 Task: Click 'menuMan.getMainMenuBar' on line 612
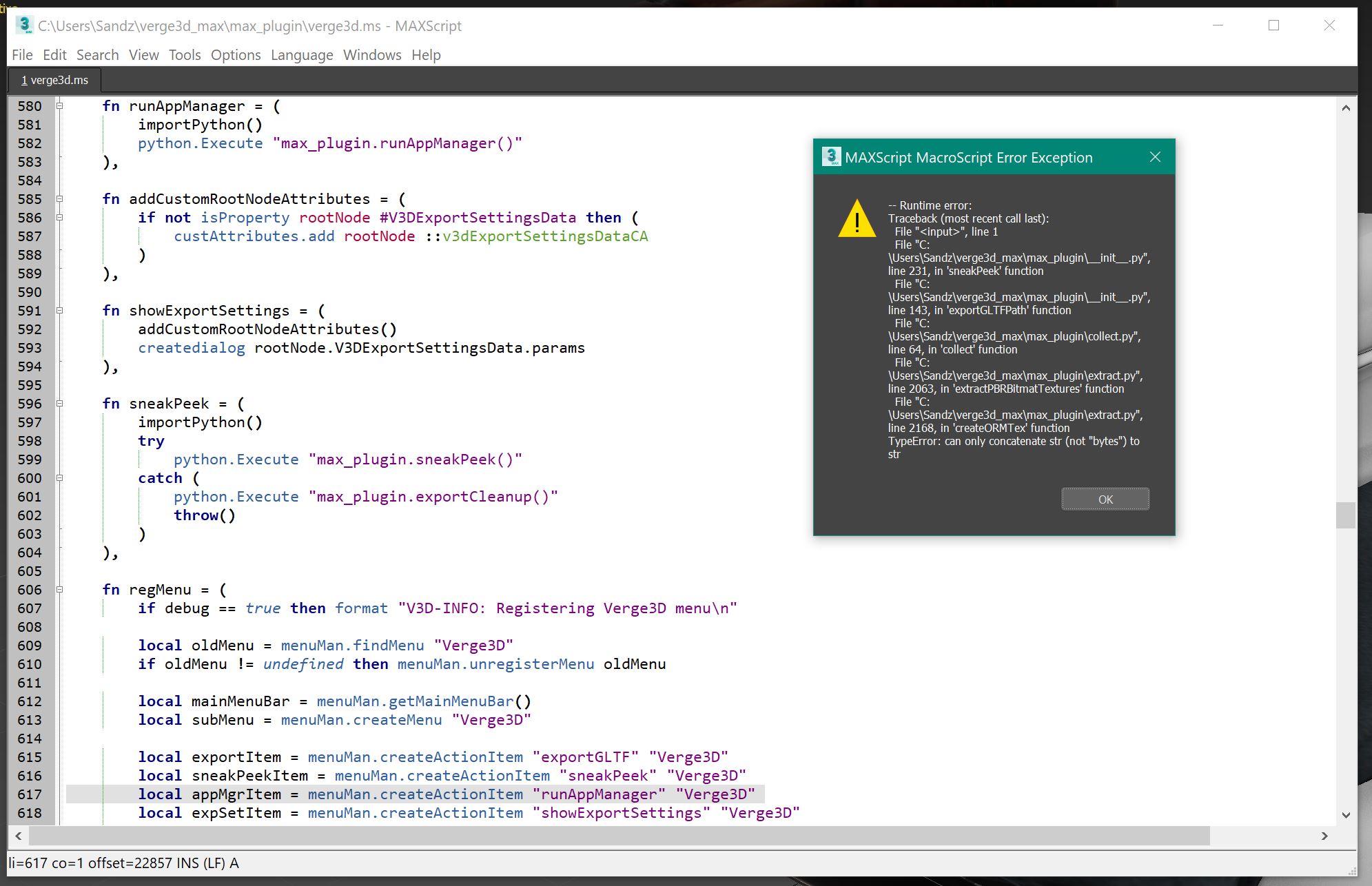(x=416, y=701)
